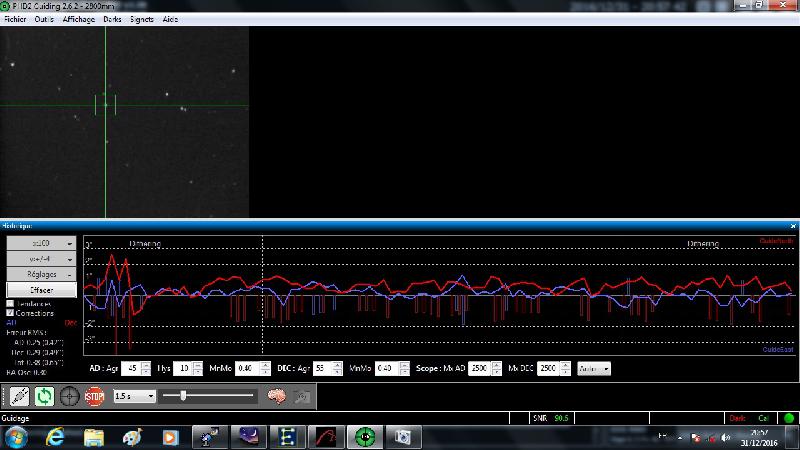Increase AD MnMo with up spinner arrow
The height and width of the screenshot is (450, 800).
tap(265, 365)
